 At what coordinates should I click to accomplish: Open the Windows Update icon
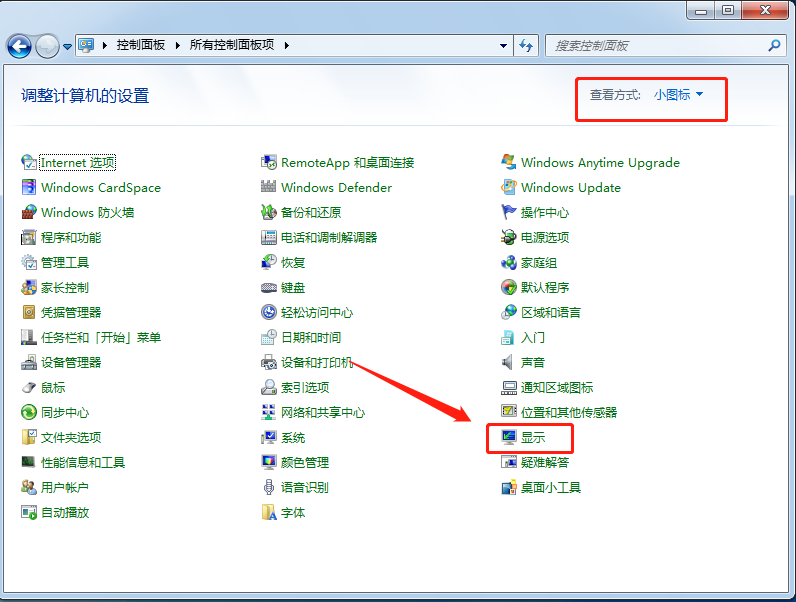click(x=509, y=188)
